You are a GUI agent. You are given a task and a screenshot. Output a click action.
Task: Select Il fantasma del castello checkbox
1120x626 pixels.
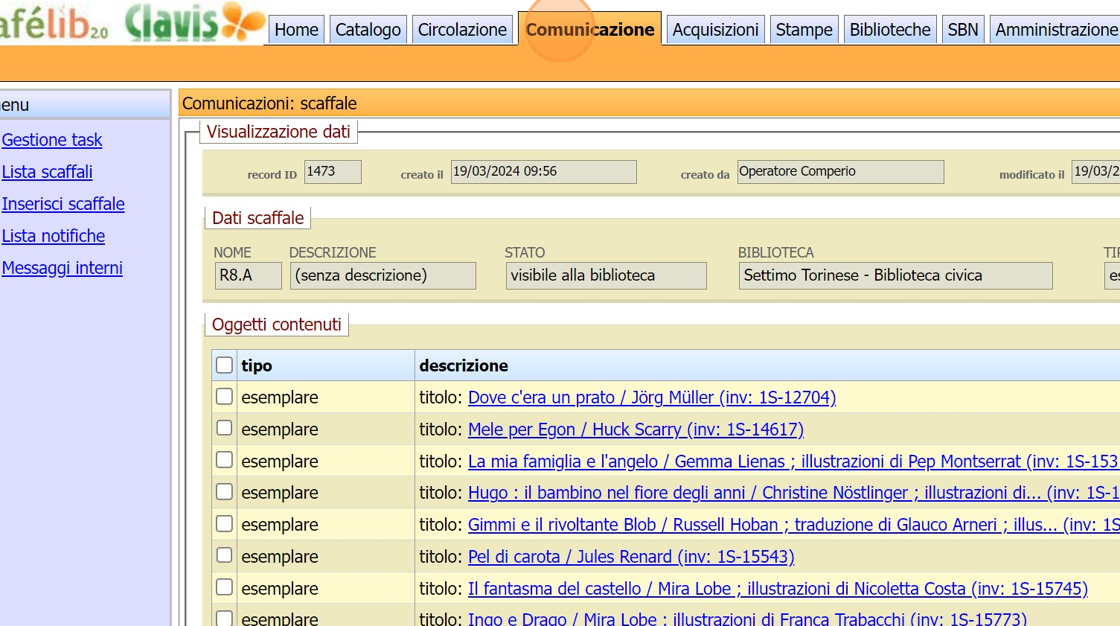pyautogui.click(x=224, y=587)
